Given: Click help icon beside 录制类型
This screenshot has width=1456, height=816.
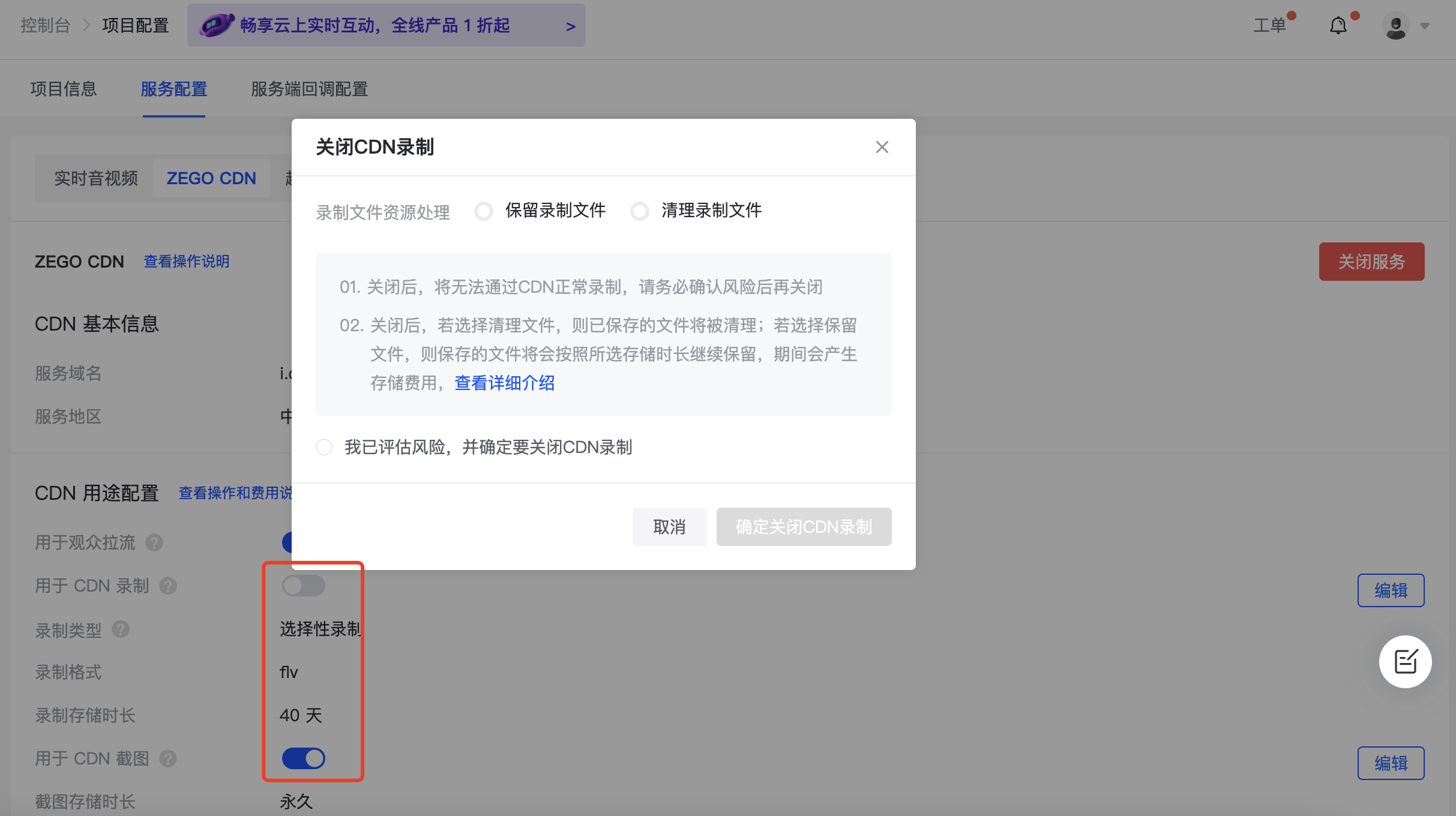Looking at the screenshot, I should [121, 629].
